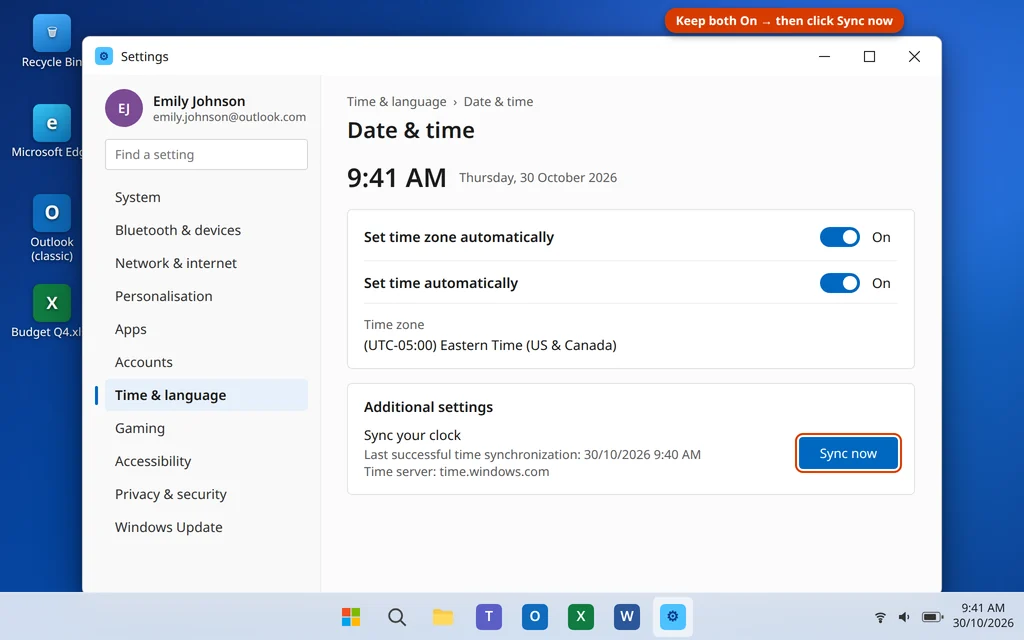This screenshot has width=1024, height=640.
Task: Toggle Set time zone automatically off
Action: click(840, 237)
